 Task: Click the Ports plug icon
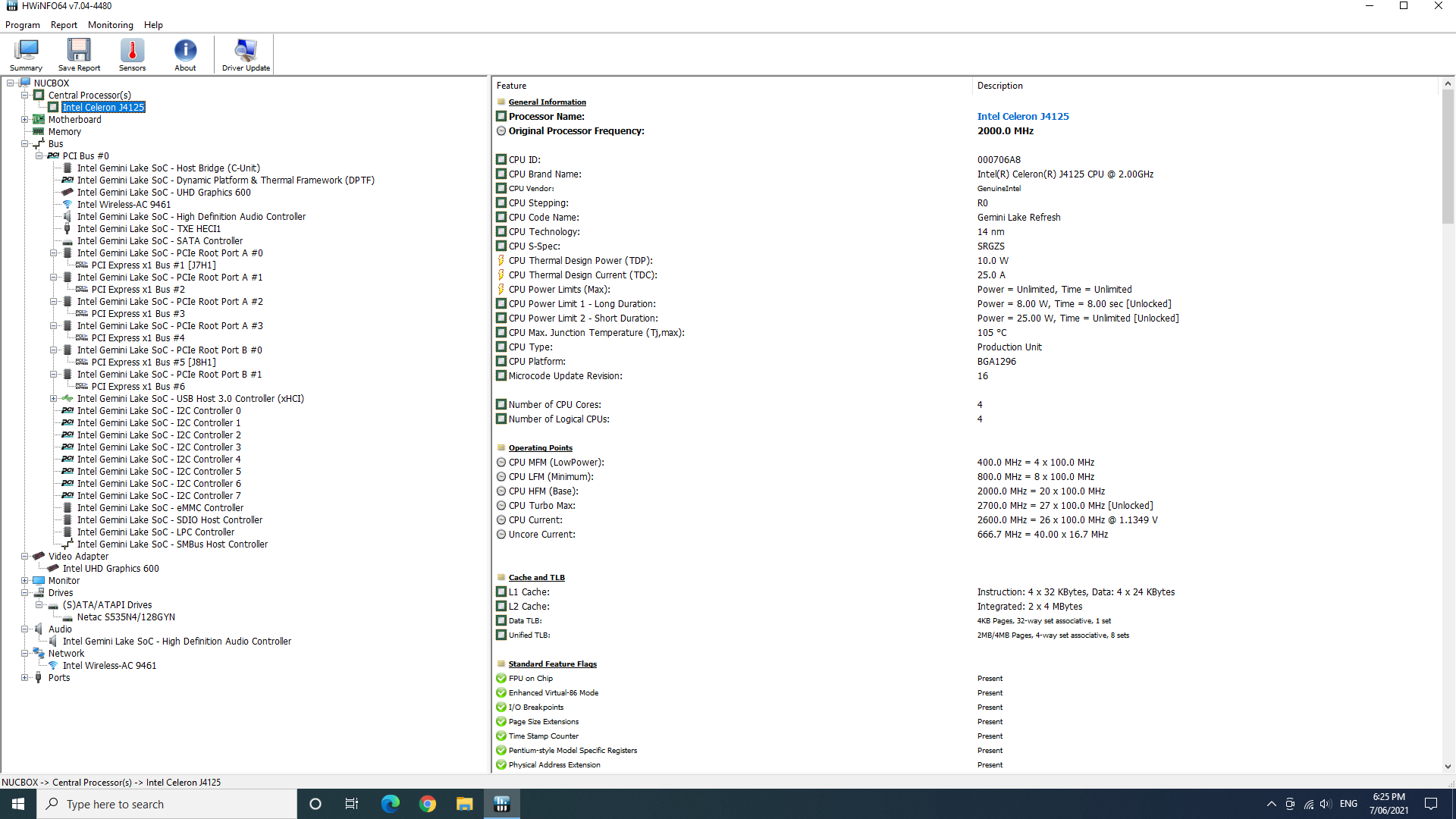pyautogui.click(x=39, y=678)
